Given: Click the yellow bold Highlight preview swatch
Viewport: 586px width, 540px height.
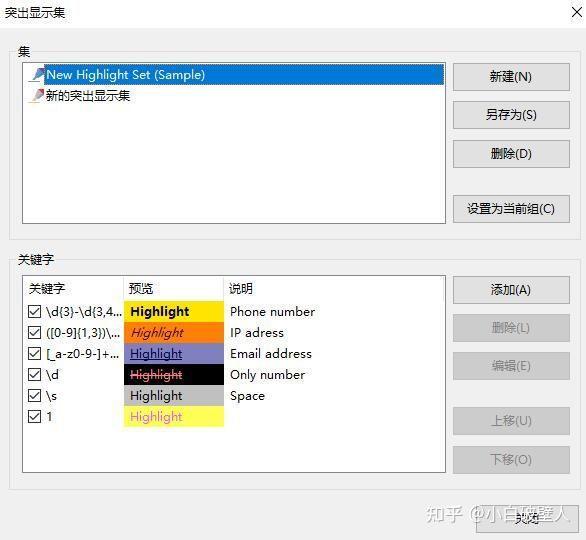Looking at the screenshot, I should click(x=174, y=311).
